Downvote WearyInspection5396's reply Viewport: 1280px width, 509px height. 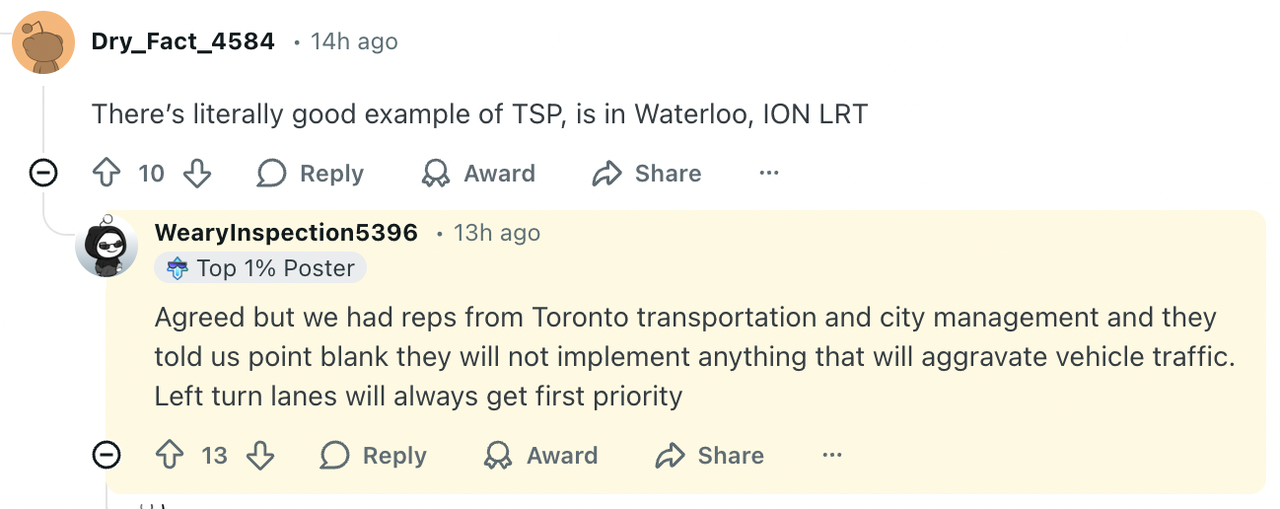point(260,456)
